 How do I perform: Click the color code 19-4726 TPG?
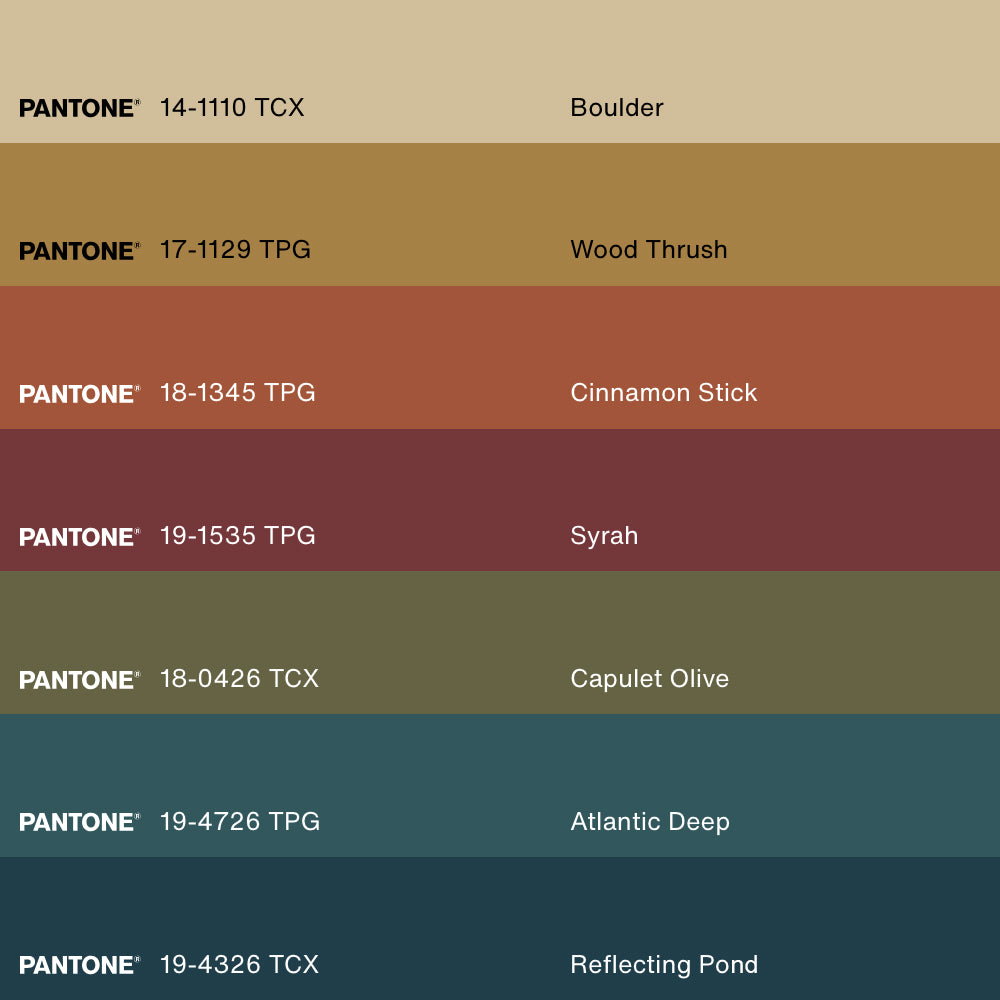click(x=240, y=821)
